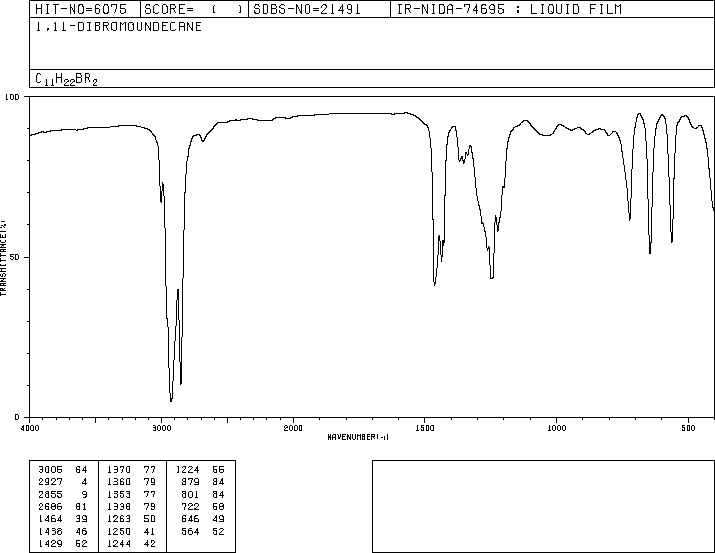
Task: Select peak table wavenumber 1353
Action: point(119,494)
